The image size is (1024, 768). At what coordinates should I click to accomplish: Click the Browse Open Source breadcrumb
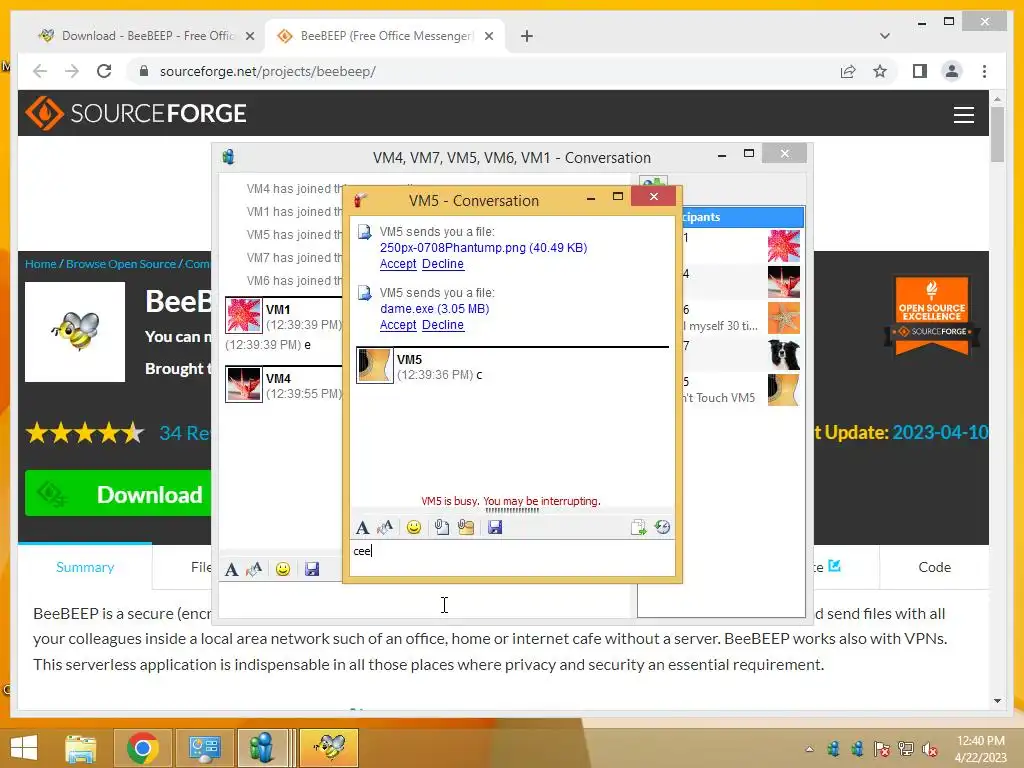121,264
